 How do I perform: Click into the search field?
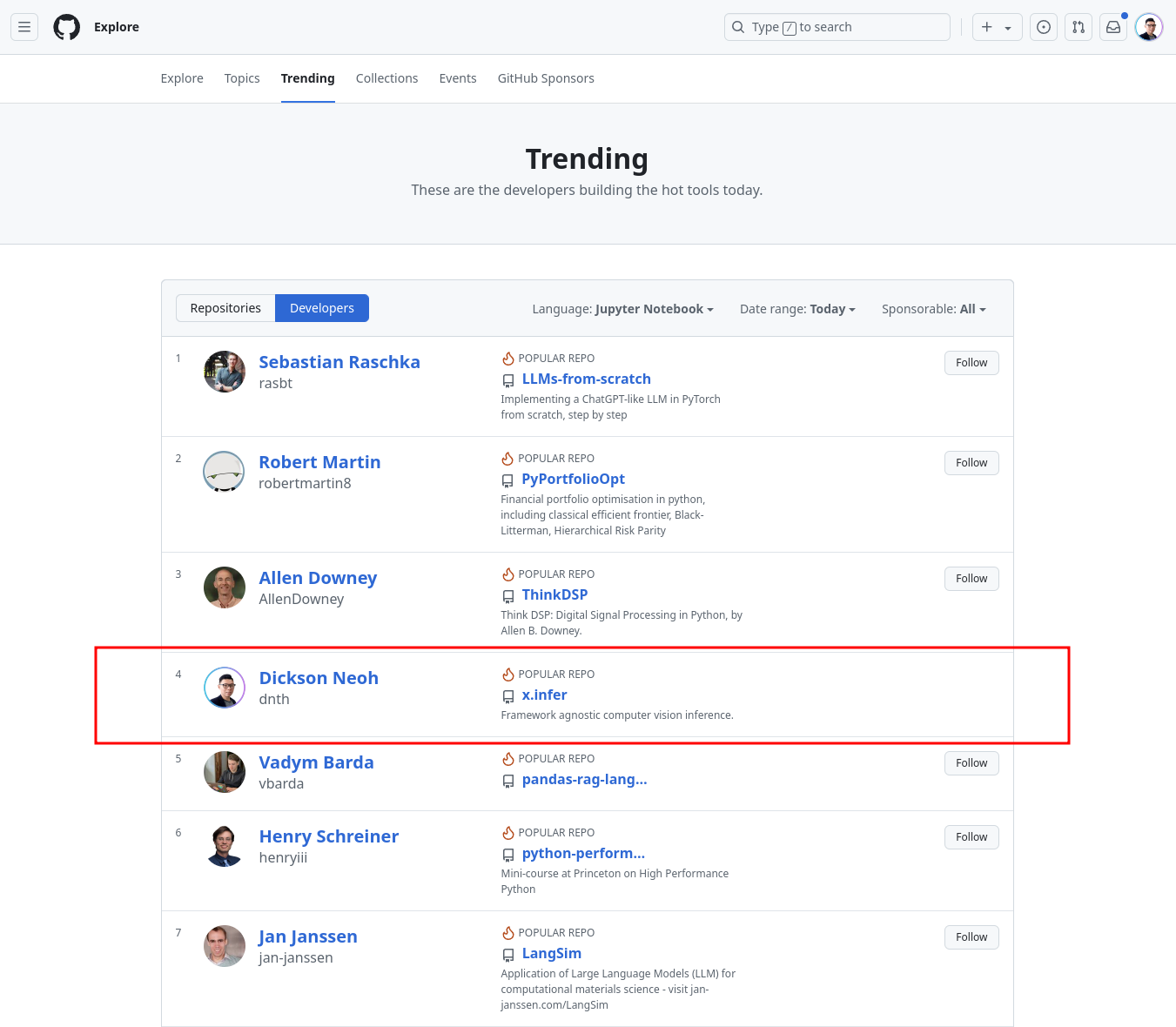[x=836, y=27]
